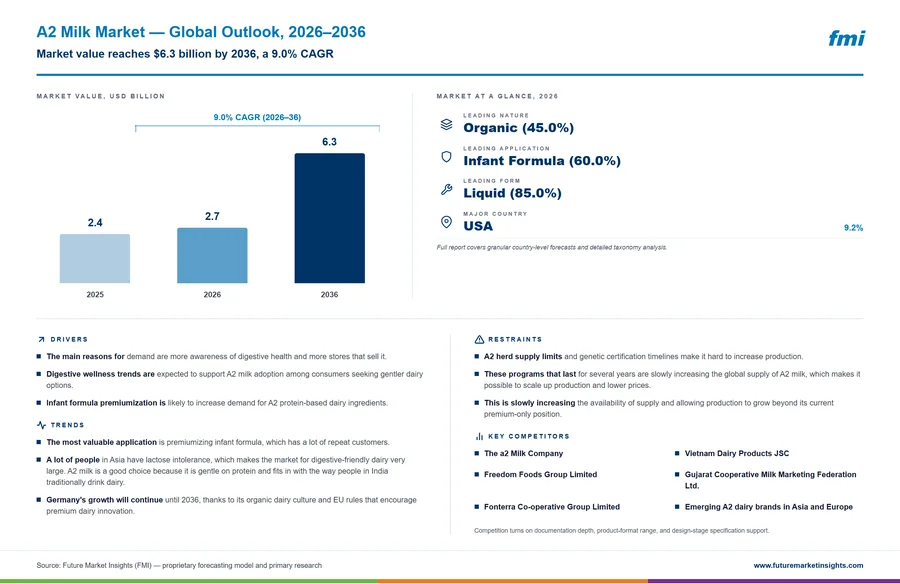Click the title A2 Milk Market — Global Outlook
The width and height of the screenshot is (900, 584).
pos(201,32)
